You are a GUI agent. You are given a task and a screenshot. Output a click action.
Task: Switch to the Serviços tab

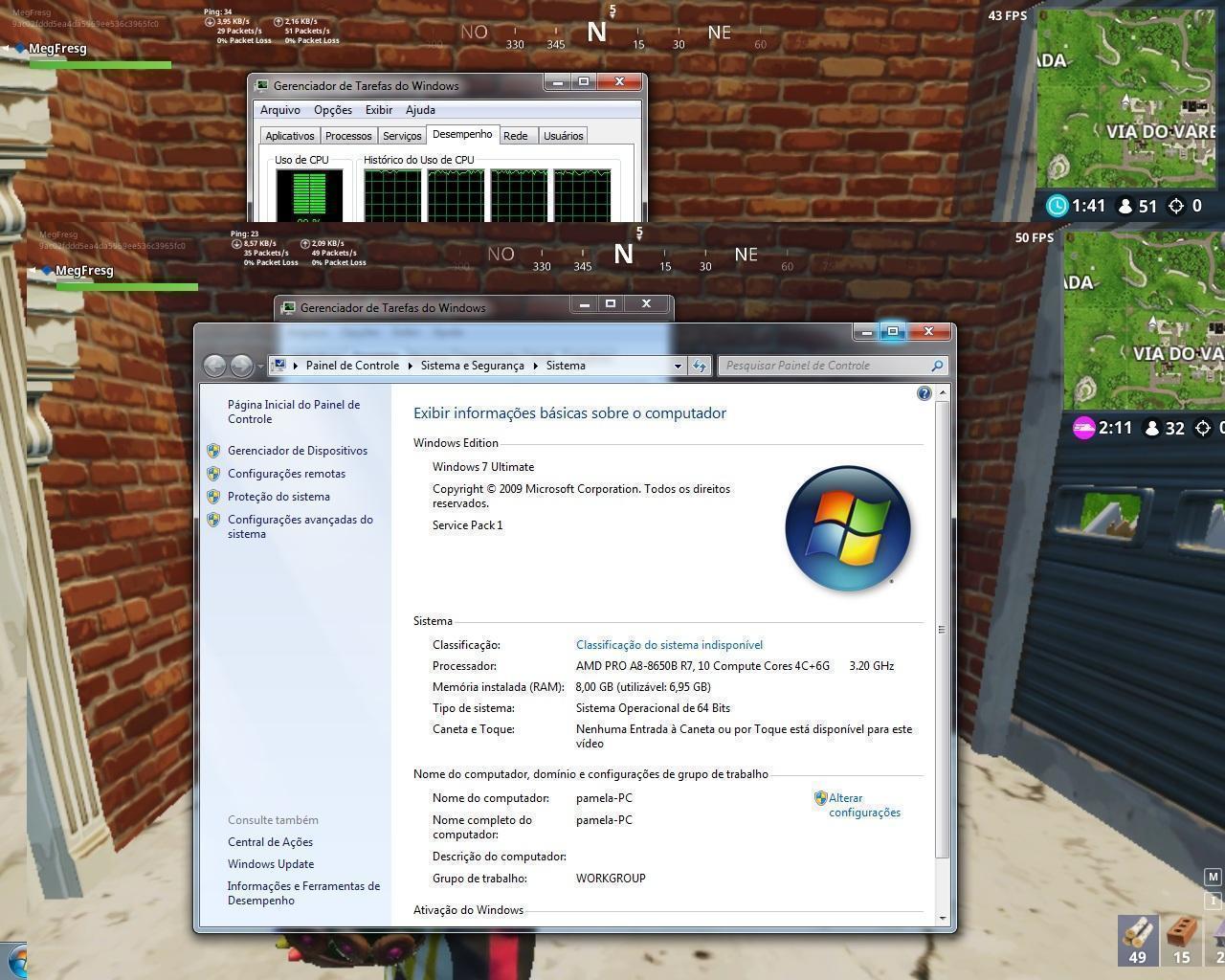pyautogui.click(x=402, y=136)
